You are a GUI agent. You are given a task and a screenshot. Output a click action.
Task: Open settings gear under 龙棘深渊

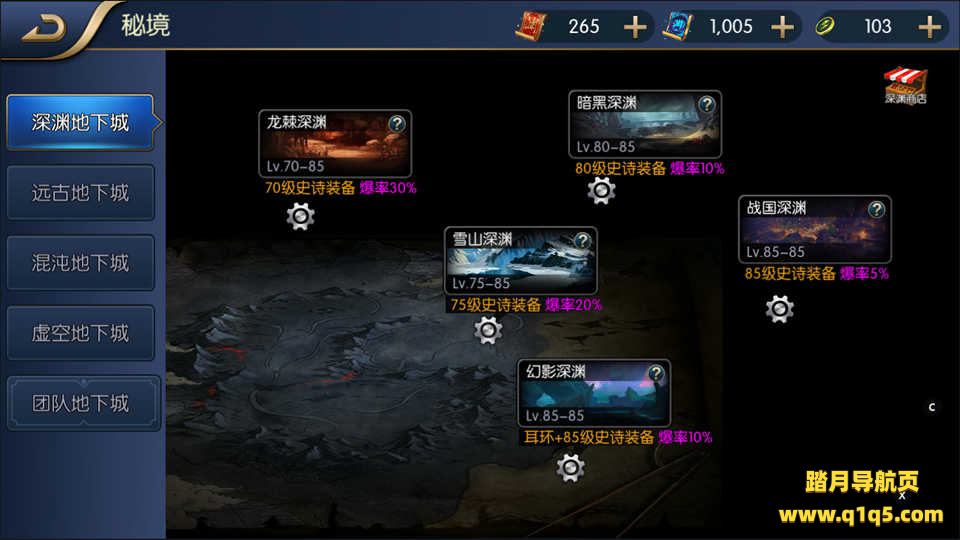(x=300, y=216)
